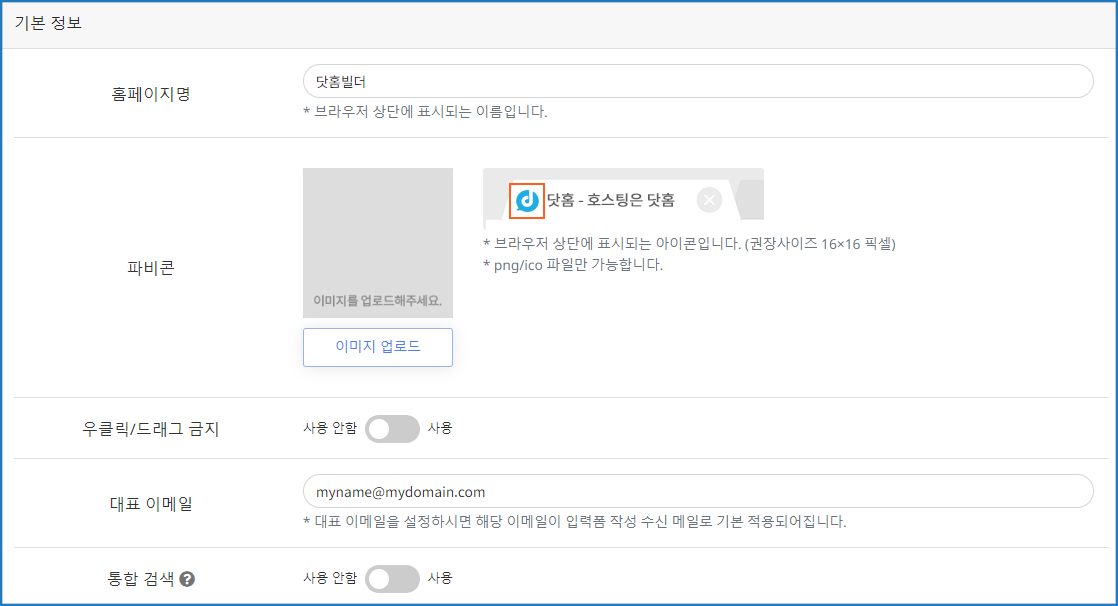The height and width of the screenshot is (606, 1118).
Task: Click the 홈페이지명 row label
Action: [x=151, y=94]
